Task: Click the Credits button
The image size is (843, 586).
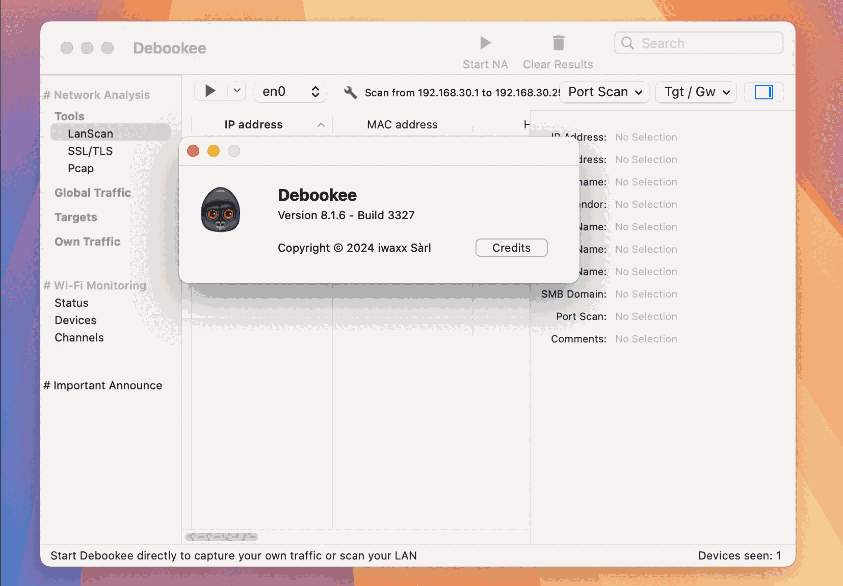Action: [x=511, y=248]
